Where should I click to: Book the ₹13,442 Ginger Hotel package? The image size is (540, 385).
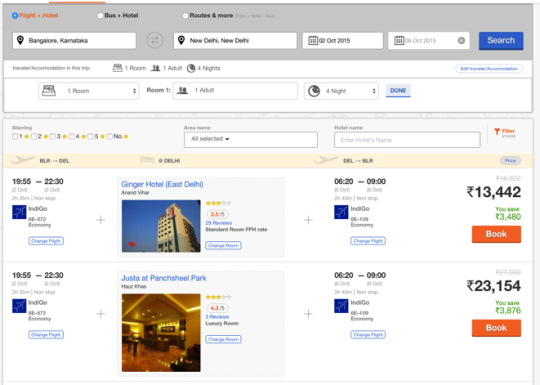(x=496, y=234)
